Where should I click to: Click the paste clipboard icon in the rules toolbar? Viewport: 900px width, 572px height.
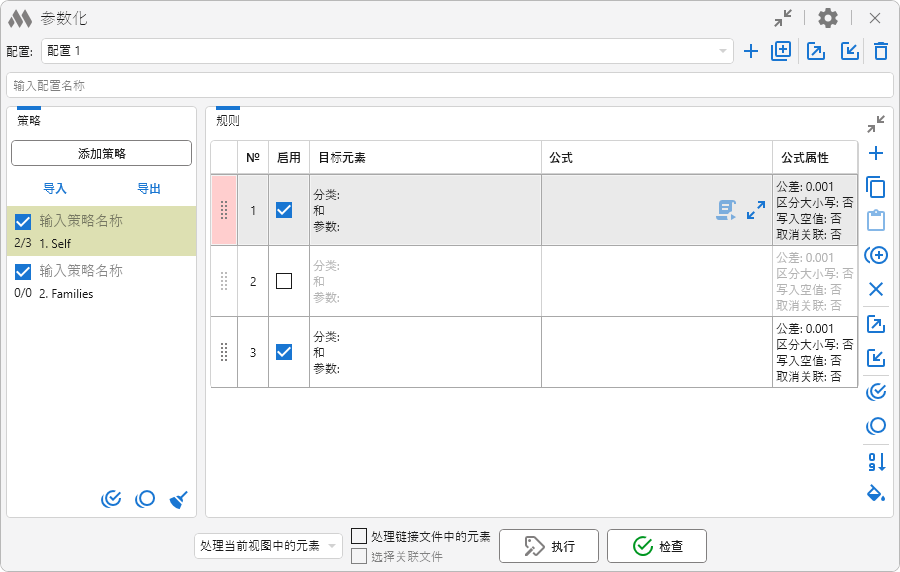tap(876, 221)
